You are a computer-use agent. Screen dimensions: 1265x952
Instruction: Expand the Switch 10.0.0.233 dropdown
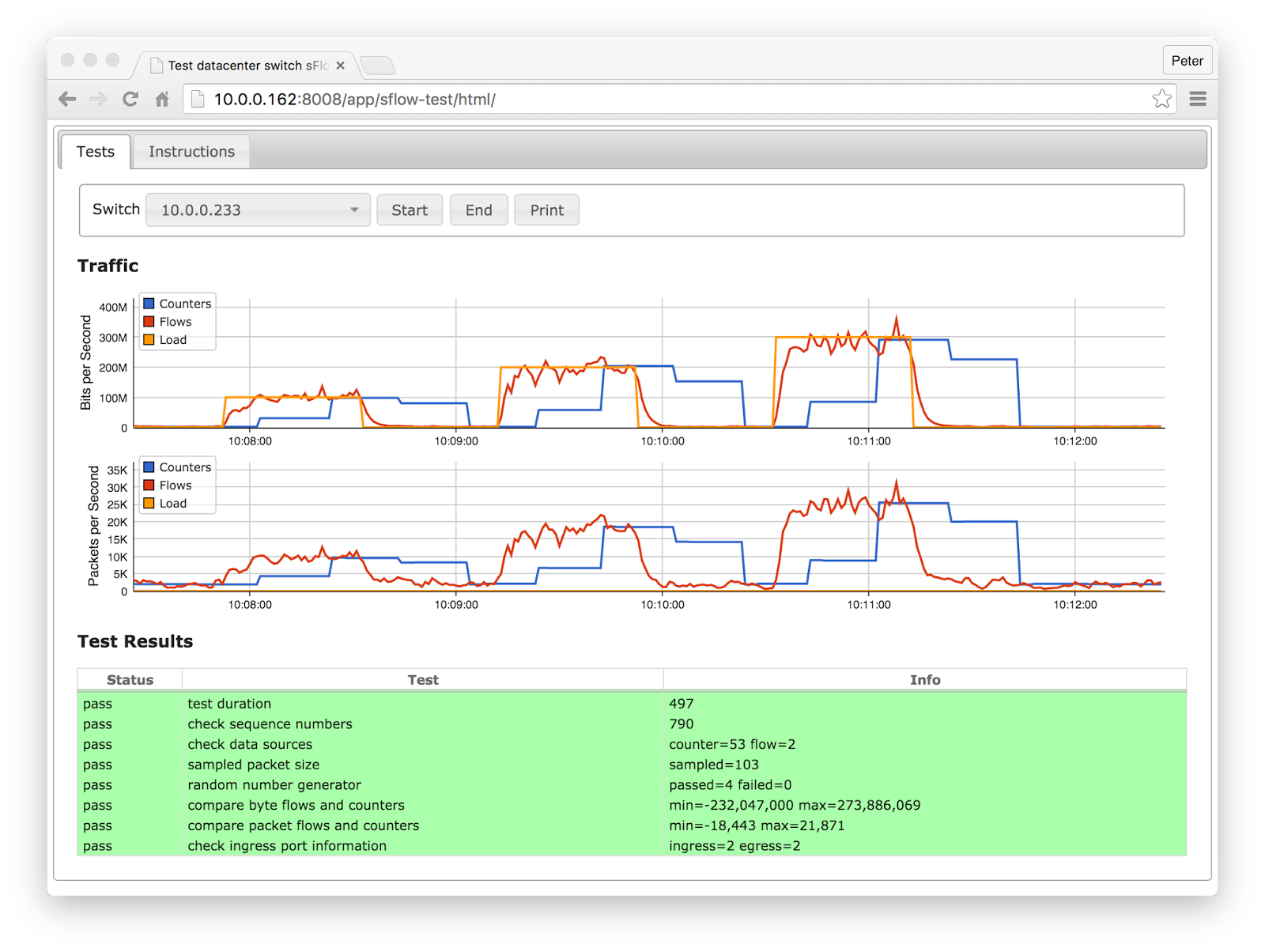[258, 210]
